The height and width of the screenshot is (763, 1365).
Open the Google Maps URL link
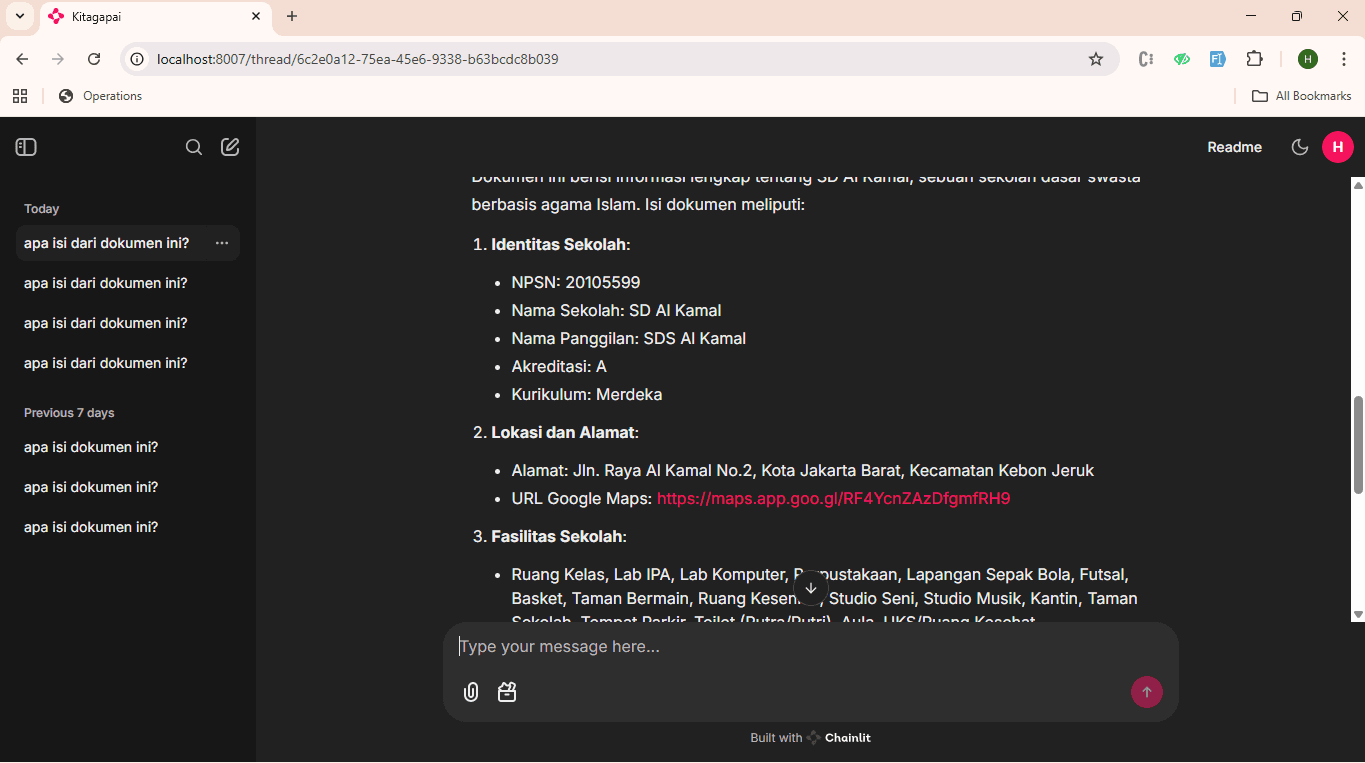(833, 498)
